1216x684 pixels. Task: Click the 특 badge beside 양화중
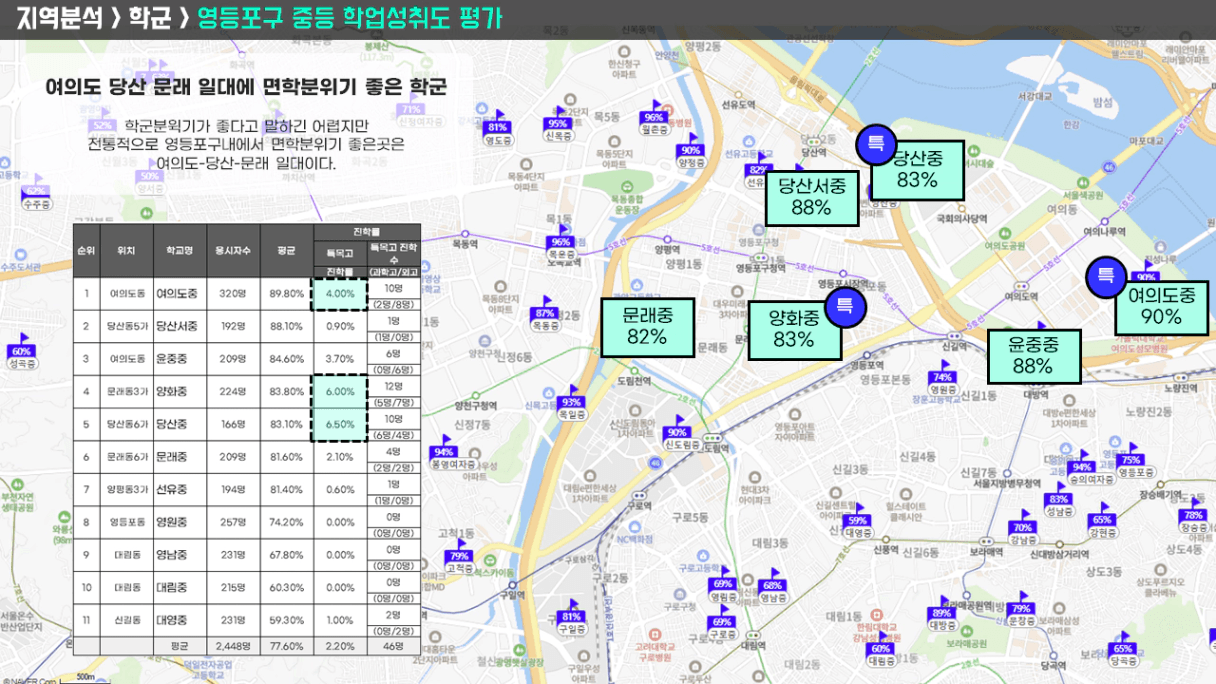pyautogui.click(x=844, y=307)
